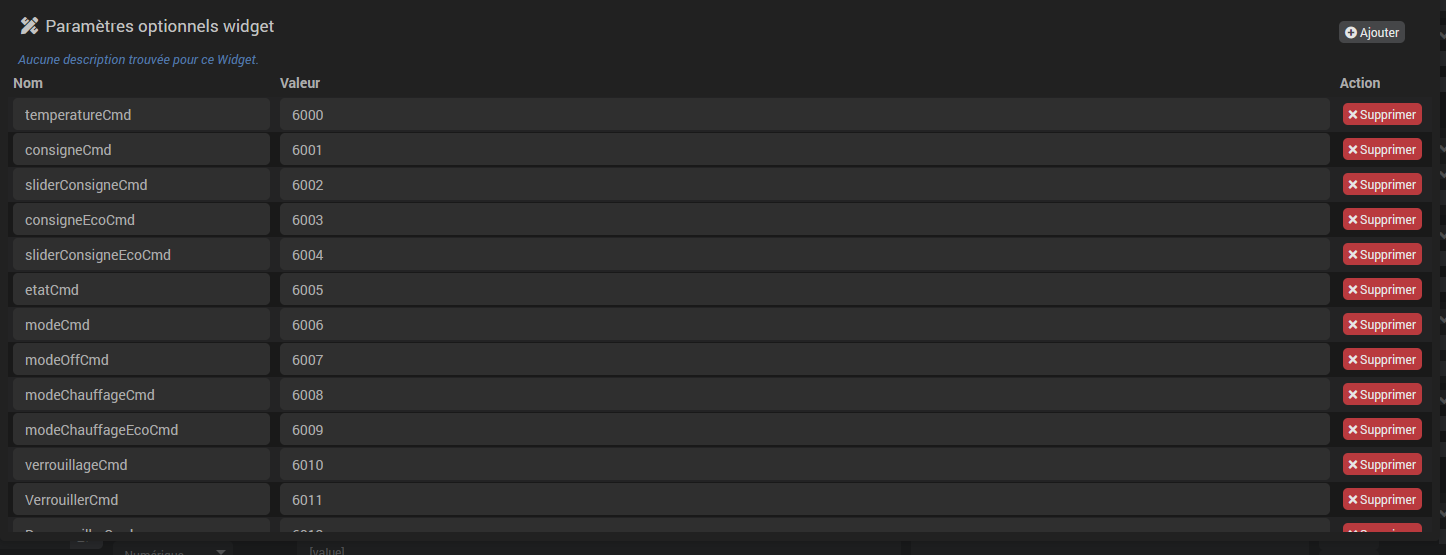The height and width of the screenshot is (555, 1446).
Task: Click the X icon on etatCmd's Supprimer
Action: click(x=1353, y=290)
